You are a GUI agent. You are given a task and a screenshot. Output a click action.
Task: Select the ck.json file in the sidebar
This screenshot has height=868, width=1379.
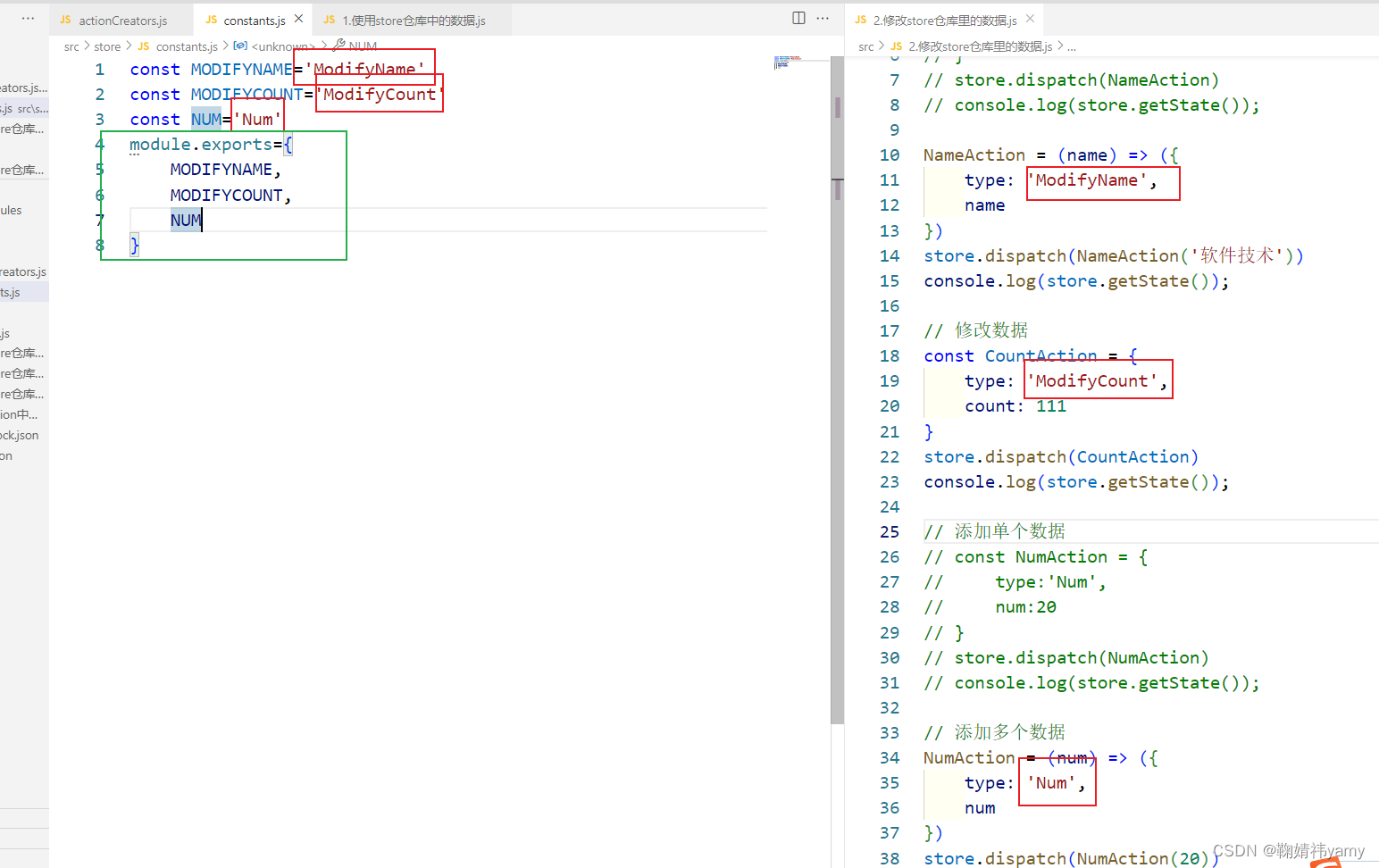coord(19,435)
